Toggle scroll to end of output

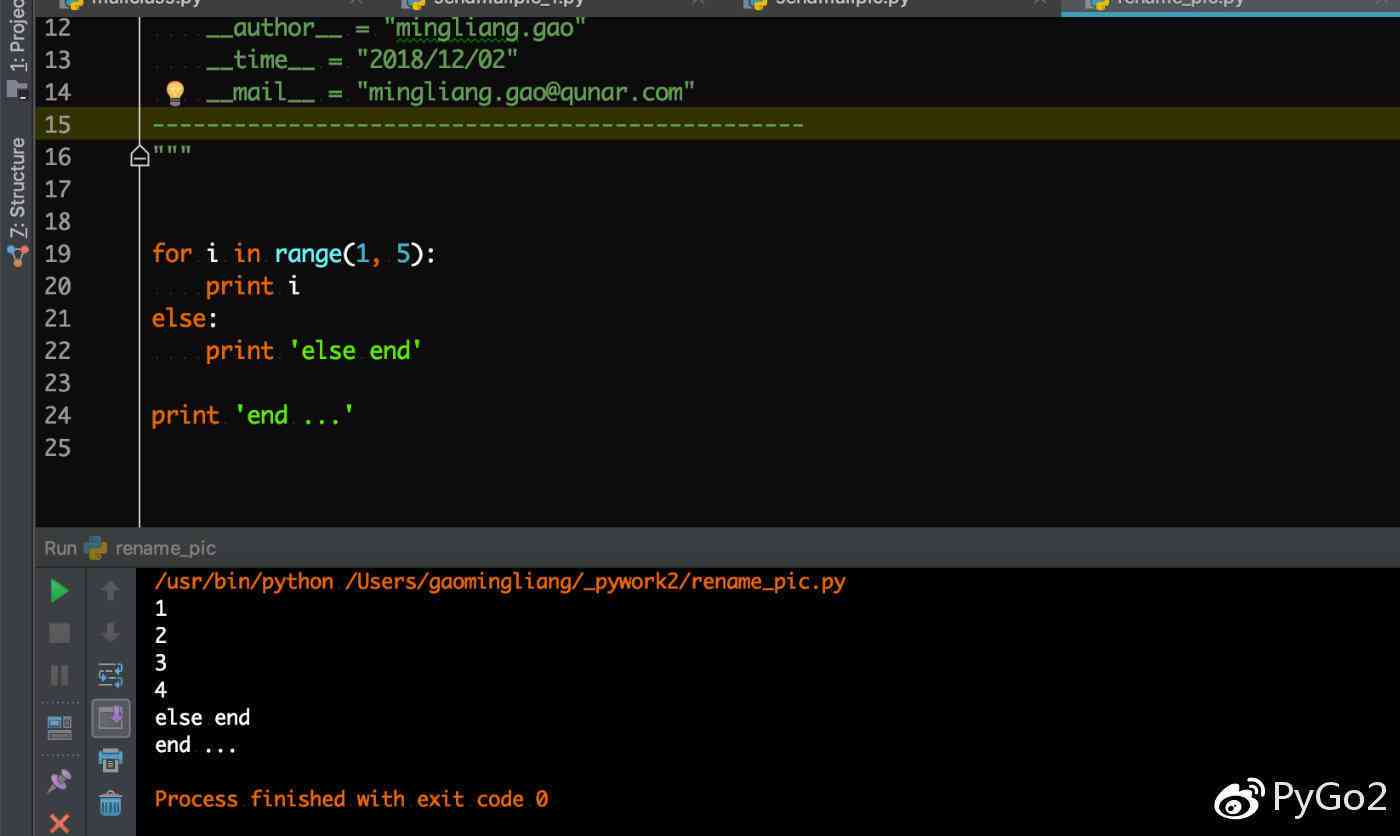tap(110, 717)
